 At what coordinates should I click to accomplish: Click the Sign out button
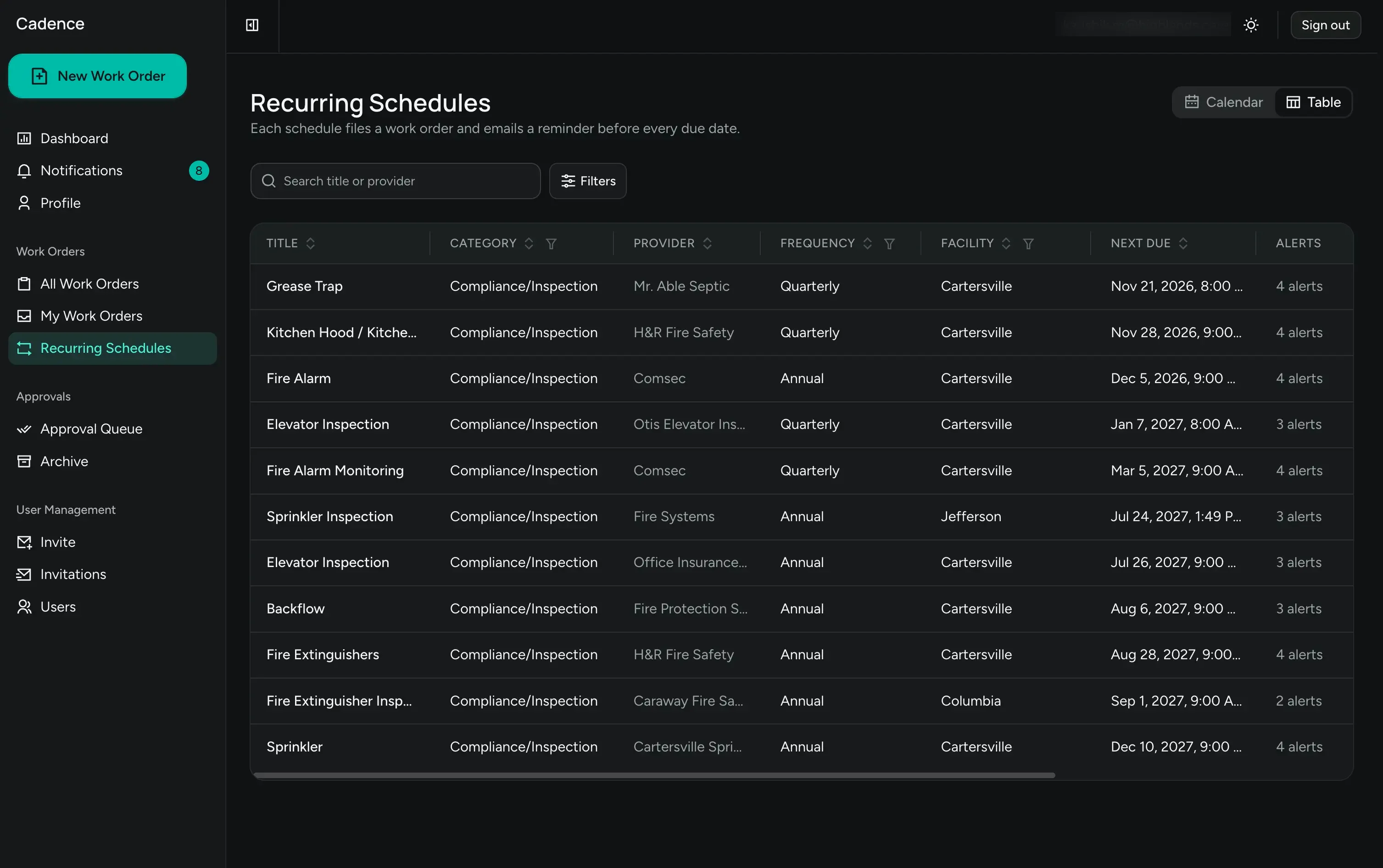(1325, 25)
